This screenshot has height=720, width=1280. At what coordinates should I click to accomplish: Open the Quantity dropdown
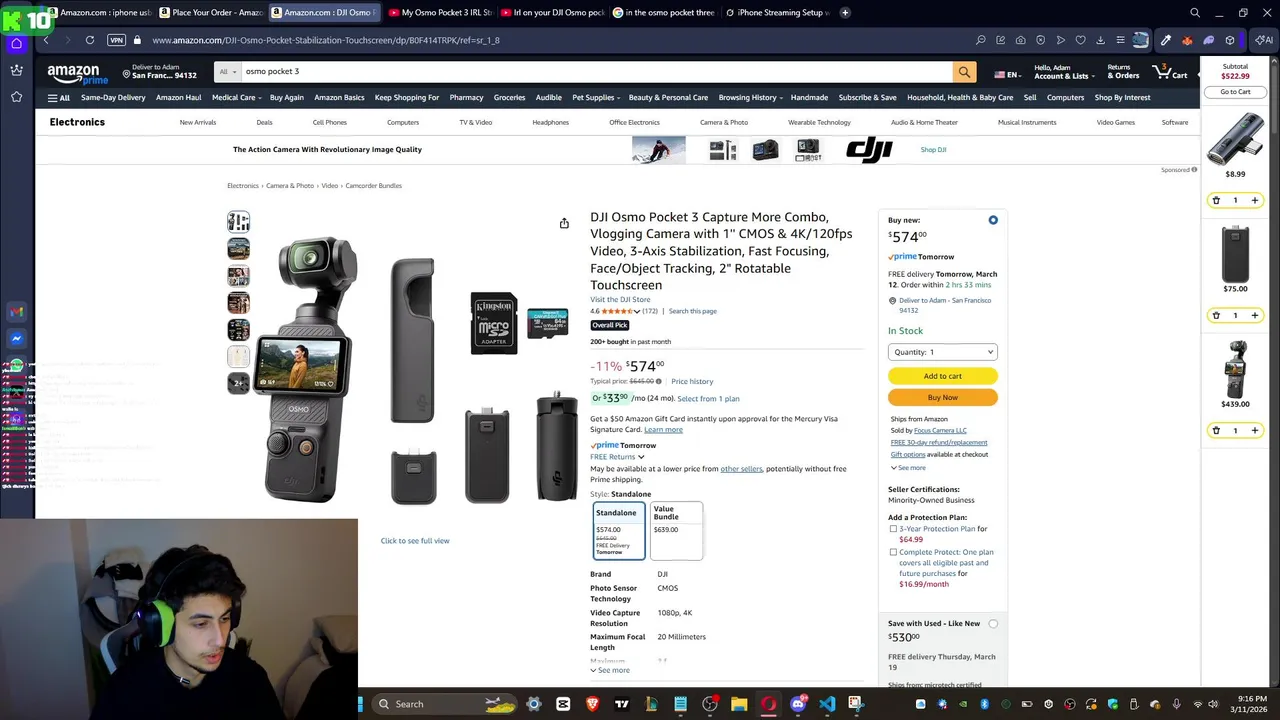[943, 352]
